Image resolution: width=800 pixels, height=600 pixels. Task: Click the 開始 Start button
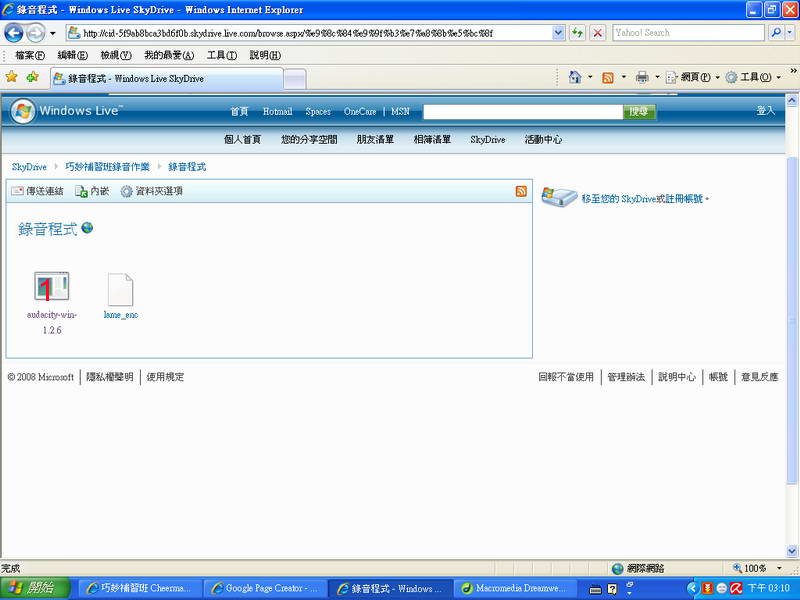click(x=35, y=588)
